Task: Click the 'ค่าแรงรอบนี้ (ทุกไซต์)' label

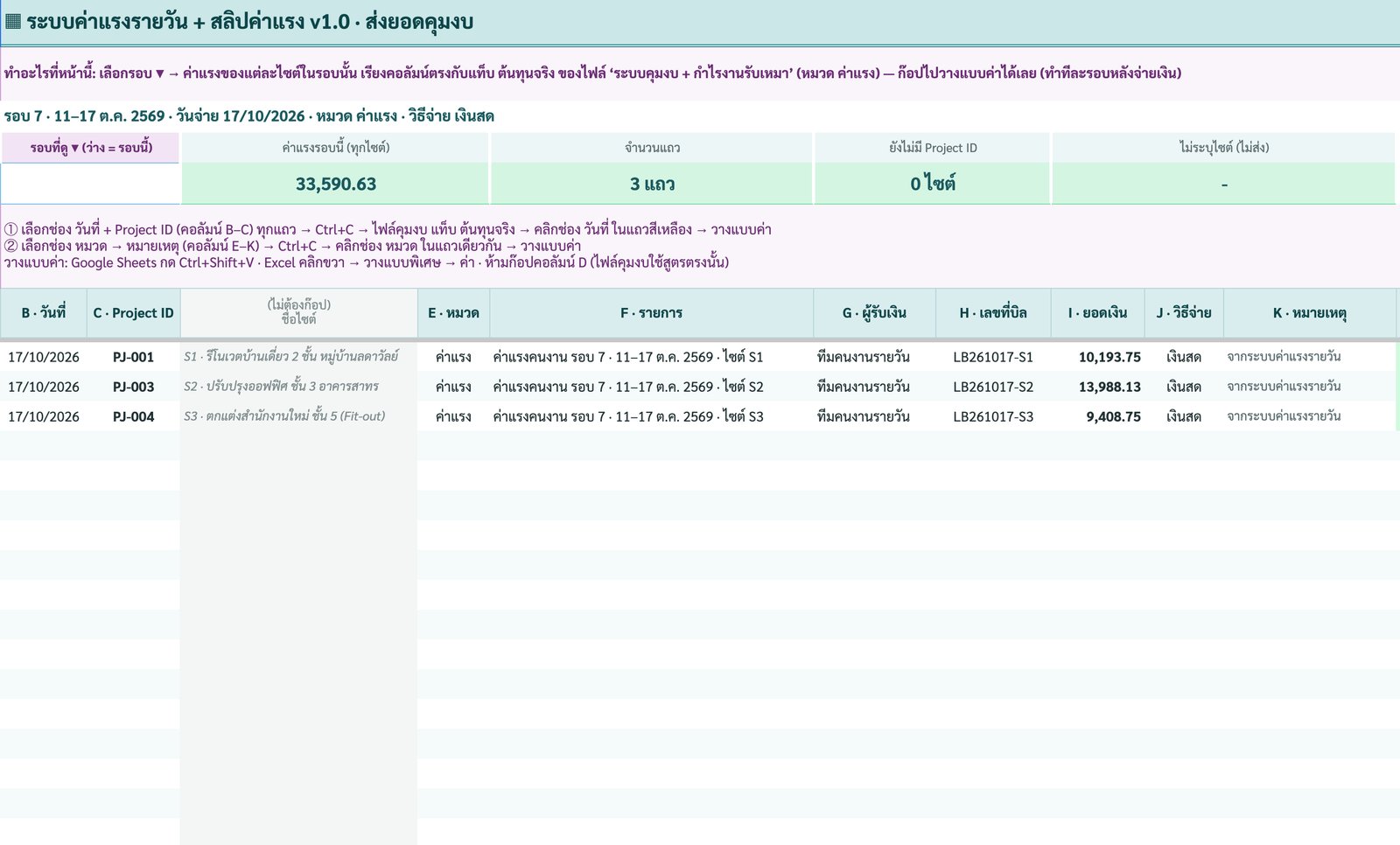Action: coord(336,148)
